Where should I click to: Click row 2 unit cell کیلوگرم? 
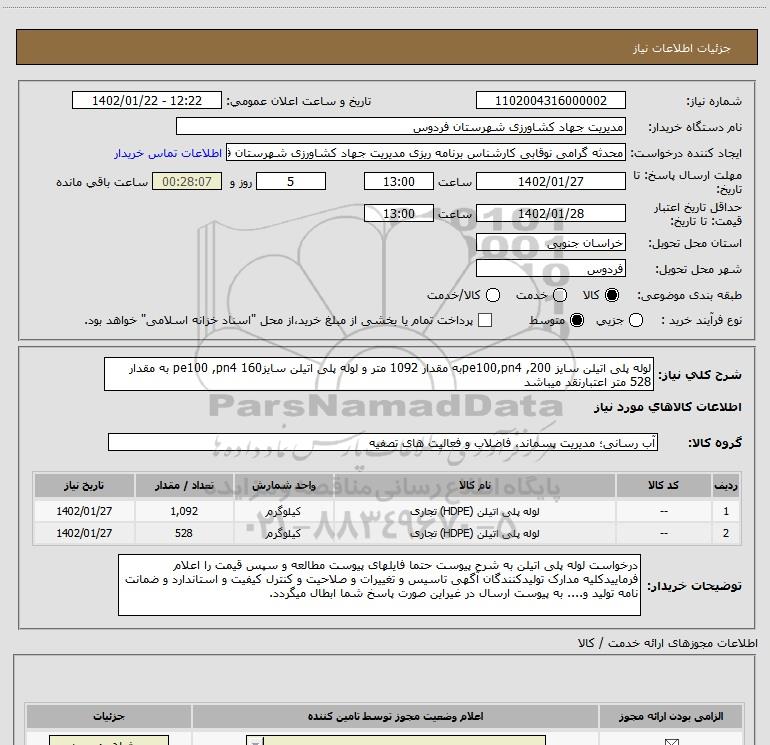coord(283,533)
